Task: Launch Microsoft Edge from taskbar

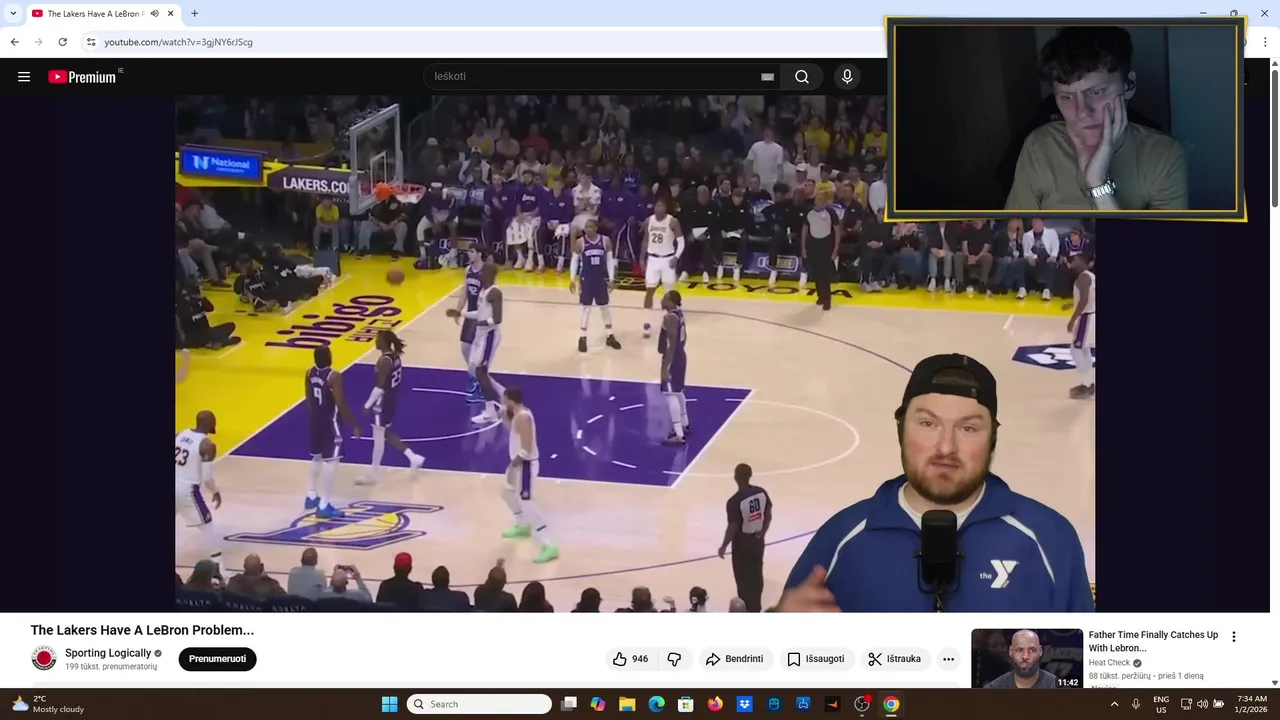Action: [656, 704]
